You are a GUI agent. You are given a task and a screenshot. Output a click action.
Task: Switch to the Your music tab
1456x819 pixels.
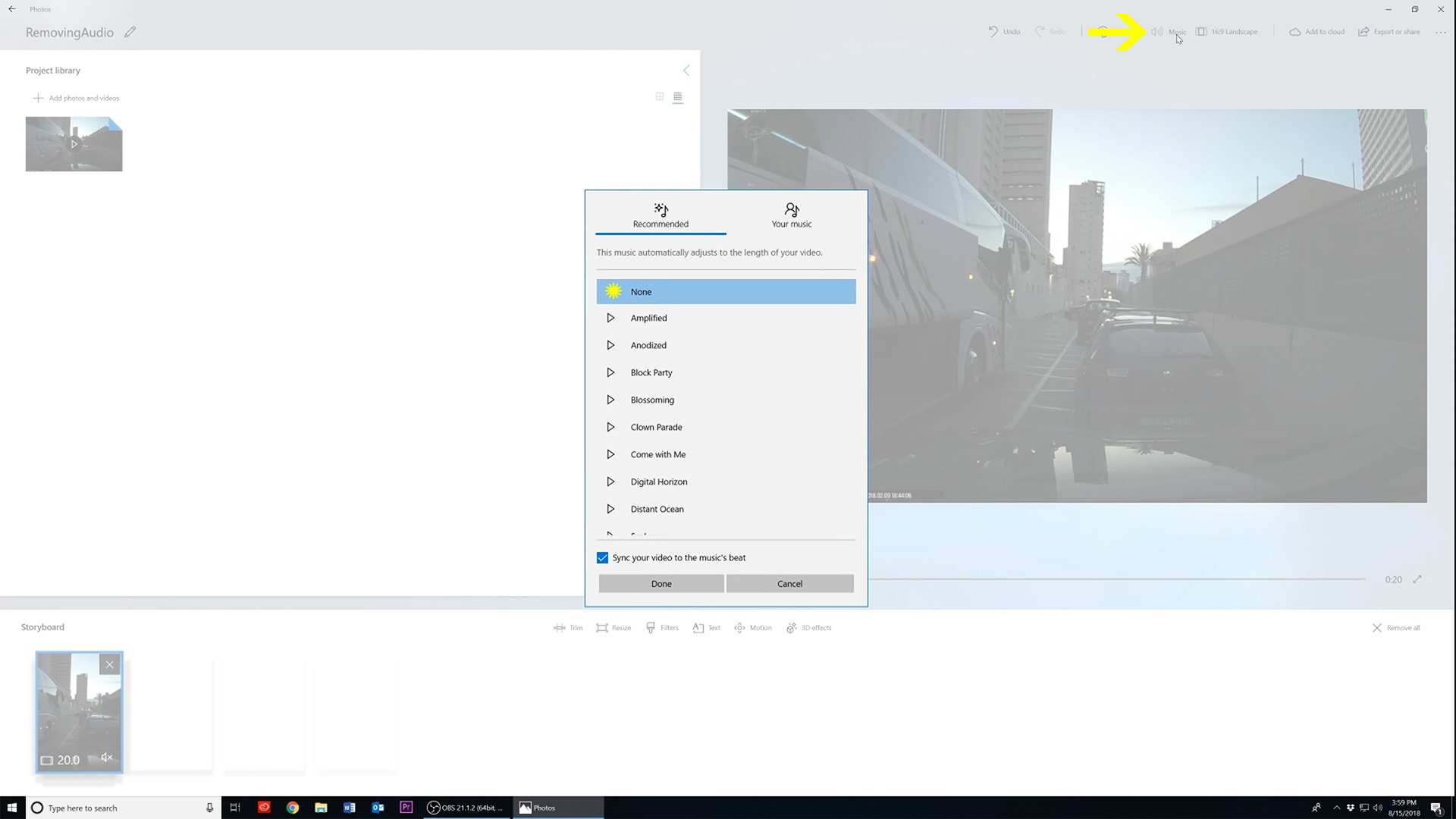click(791, 215)
